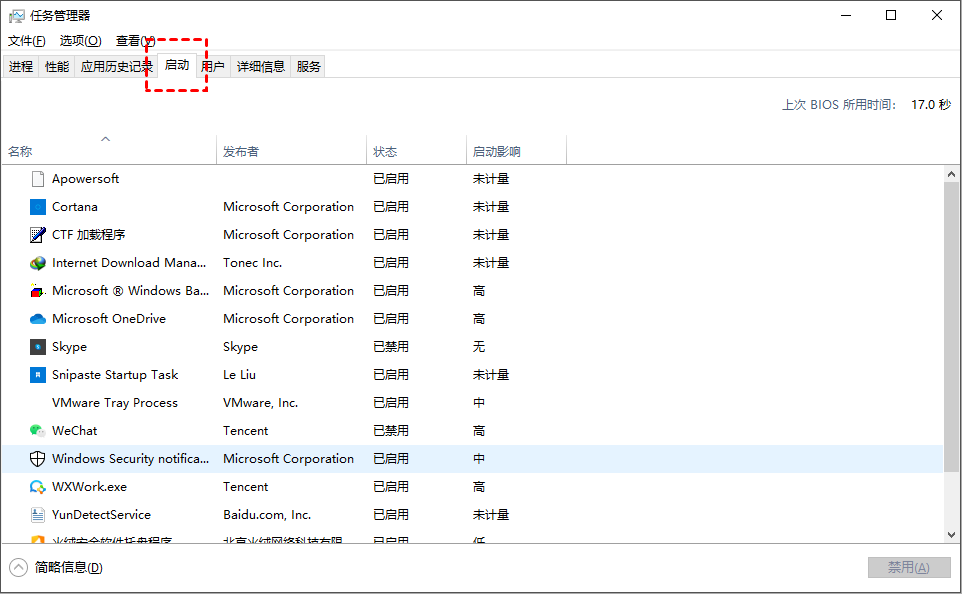Sort by the 名称 column header
This screenshot has width=962, height=594.
109,151
